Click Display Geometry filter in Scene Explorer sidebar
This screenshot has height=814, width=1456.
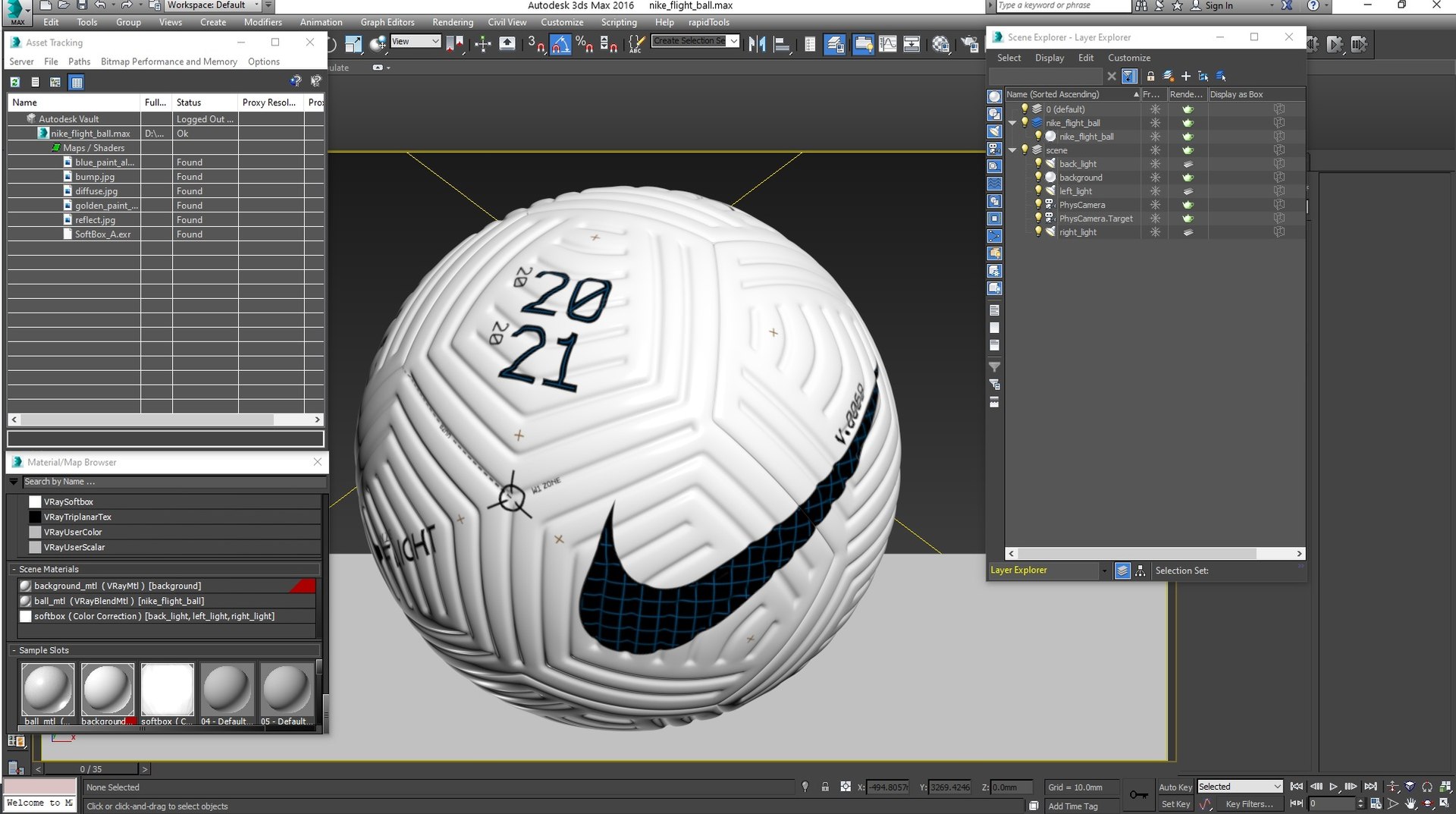point(994,96)
